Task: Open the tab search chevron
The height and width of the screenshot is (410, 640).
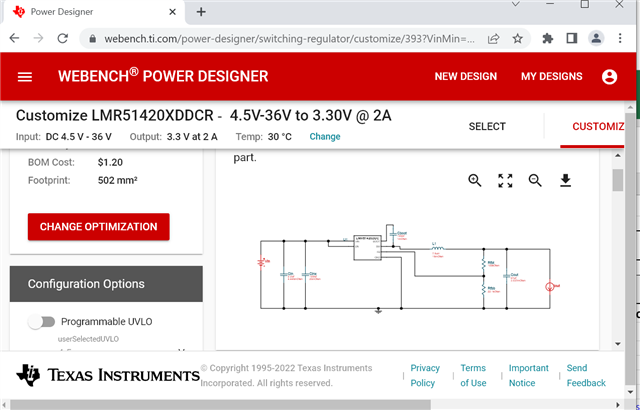Action: [x=516, y=4]
